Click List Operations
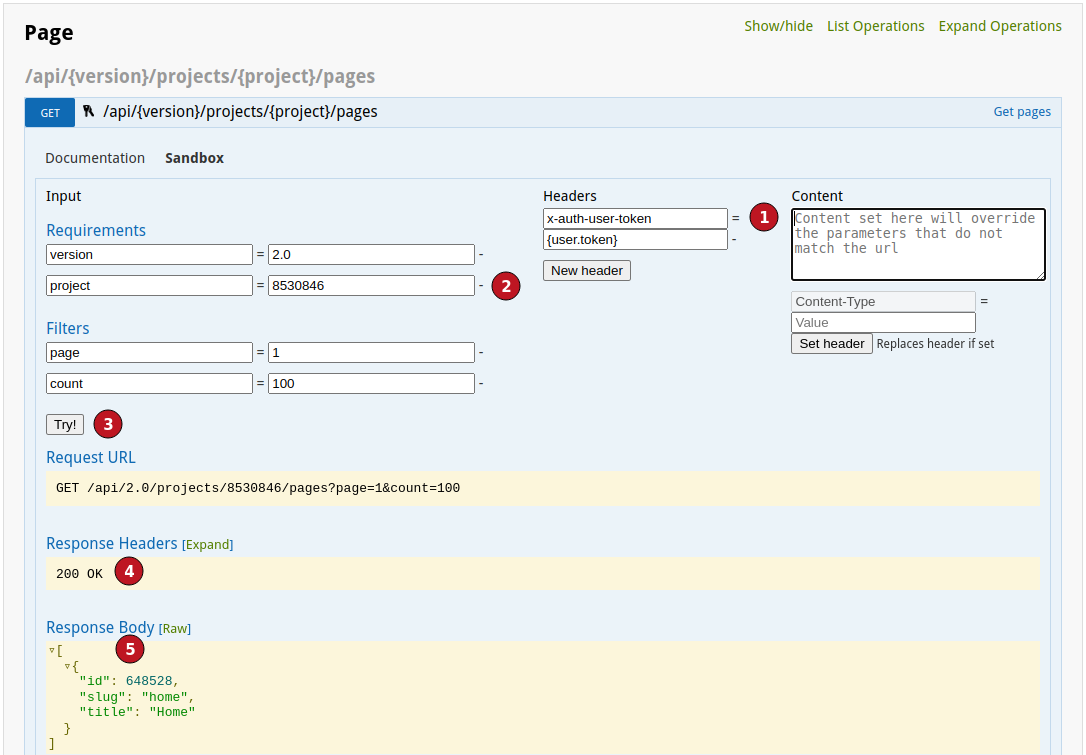Viewport: 1086px width, 755px height. [875, 25]
